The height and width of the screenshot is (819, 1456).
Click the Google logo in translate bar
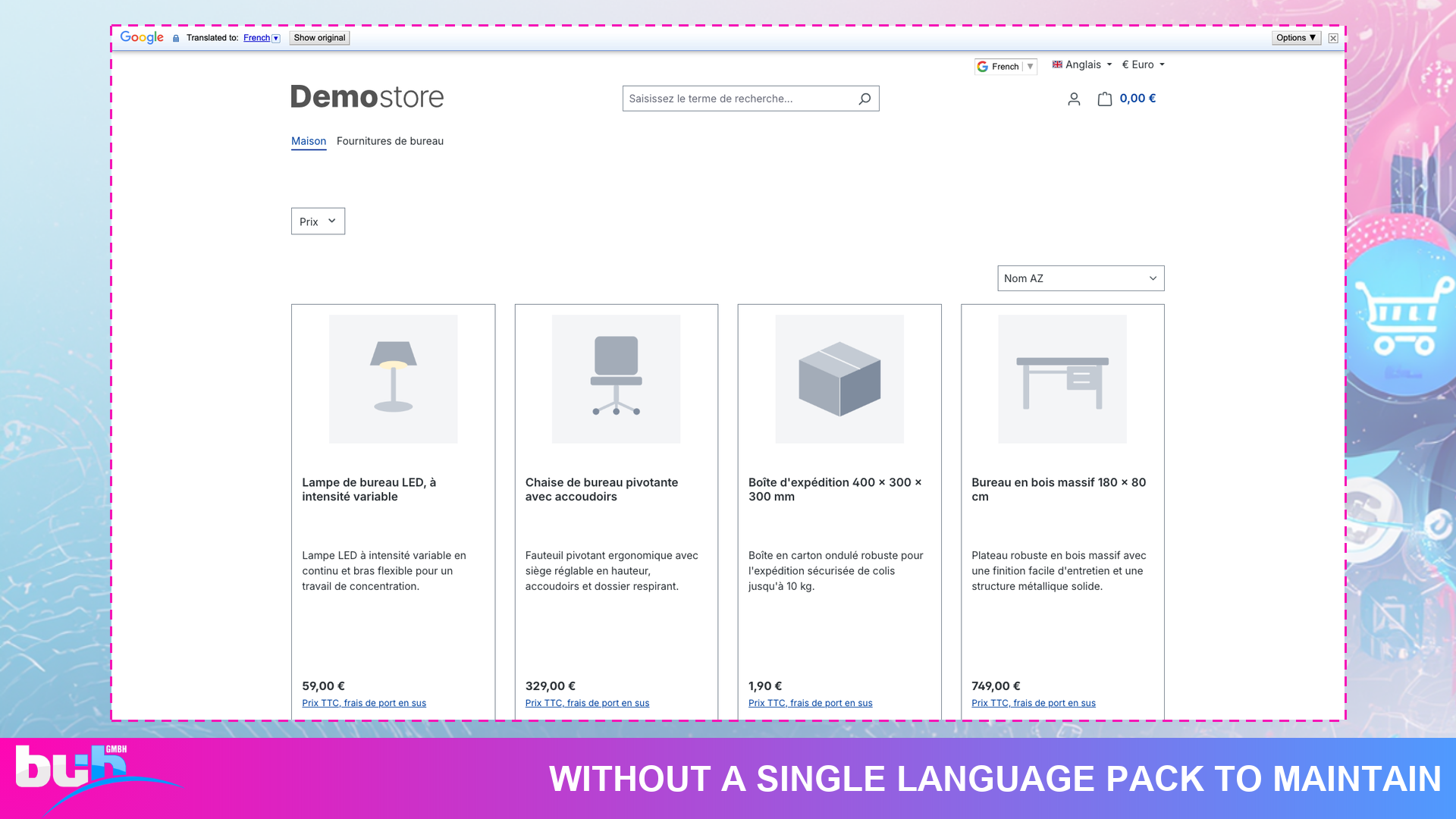point(142,37)
